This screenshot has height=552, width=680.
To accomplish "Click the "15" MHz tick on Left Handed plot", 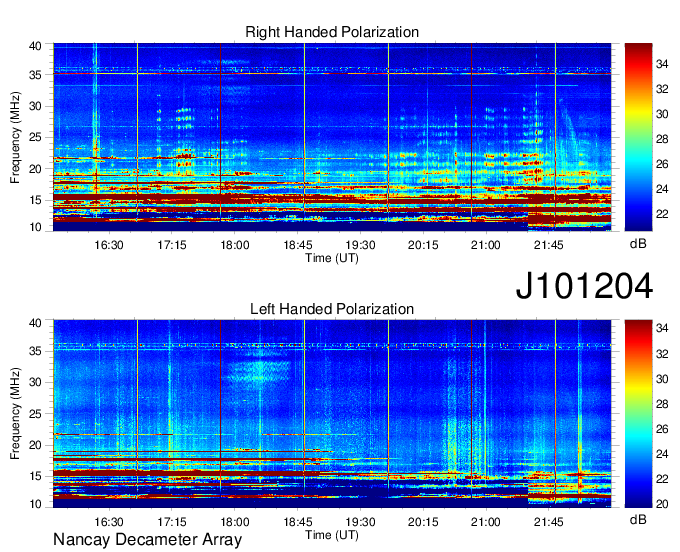I will coord(36,476).
